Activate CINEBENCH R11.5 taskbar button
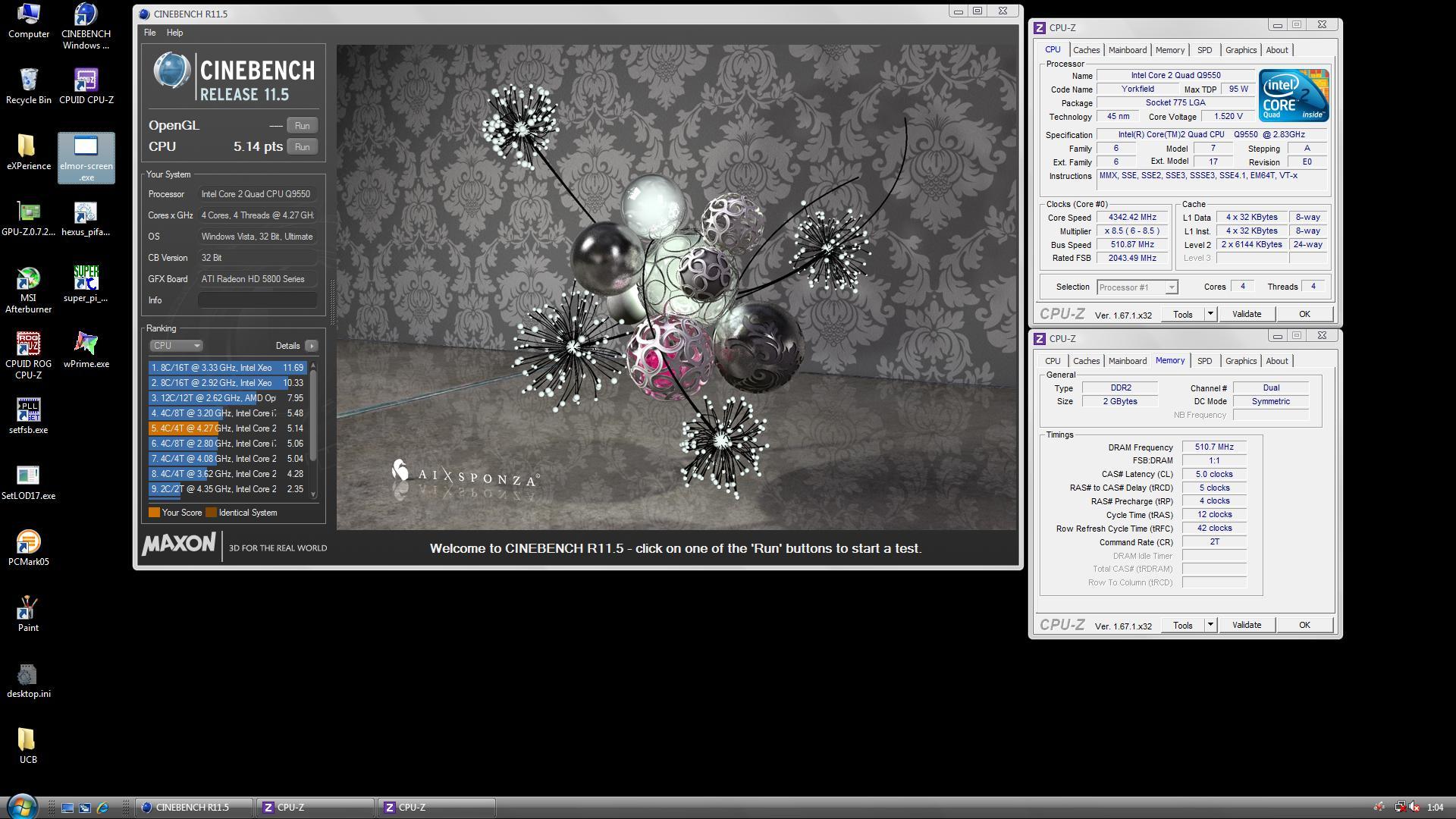This screenshot has width=1456, height=819. point(194,808)
